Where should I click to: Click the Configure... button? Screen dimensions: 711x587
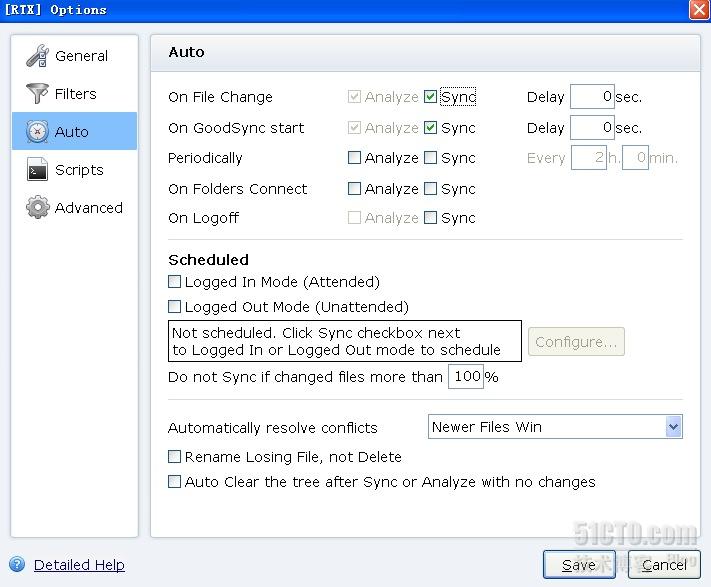click(x=576, y=341)
